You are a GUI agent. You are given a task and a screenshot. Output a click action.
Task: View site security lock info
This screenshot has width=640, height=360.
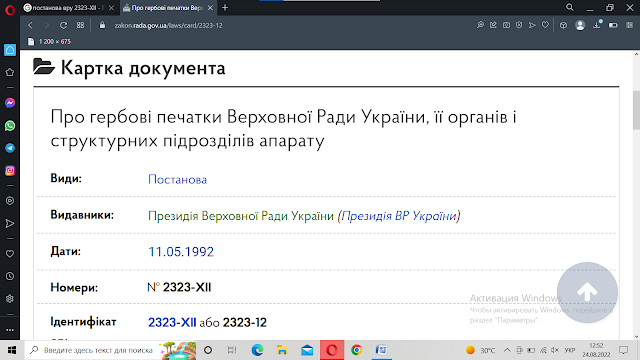pos(102,25)
